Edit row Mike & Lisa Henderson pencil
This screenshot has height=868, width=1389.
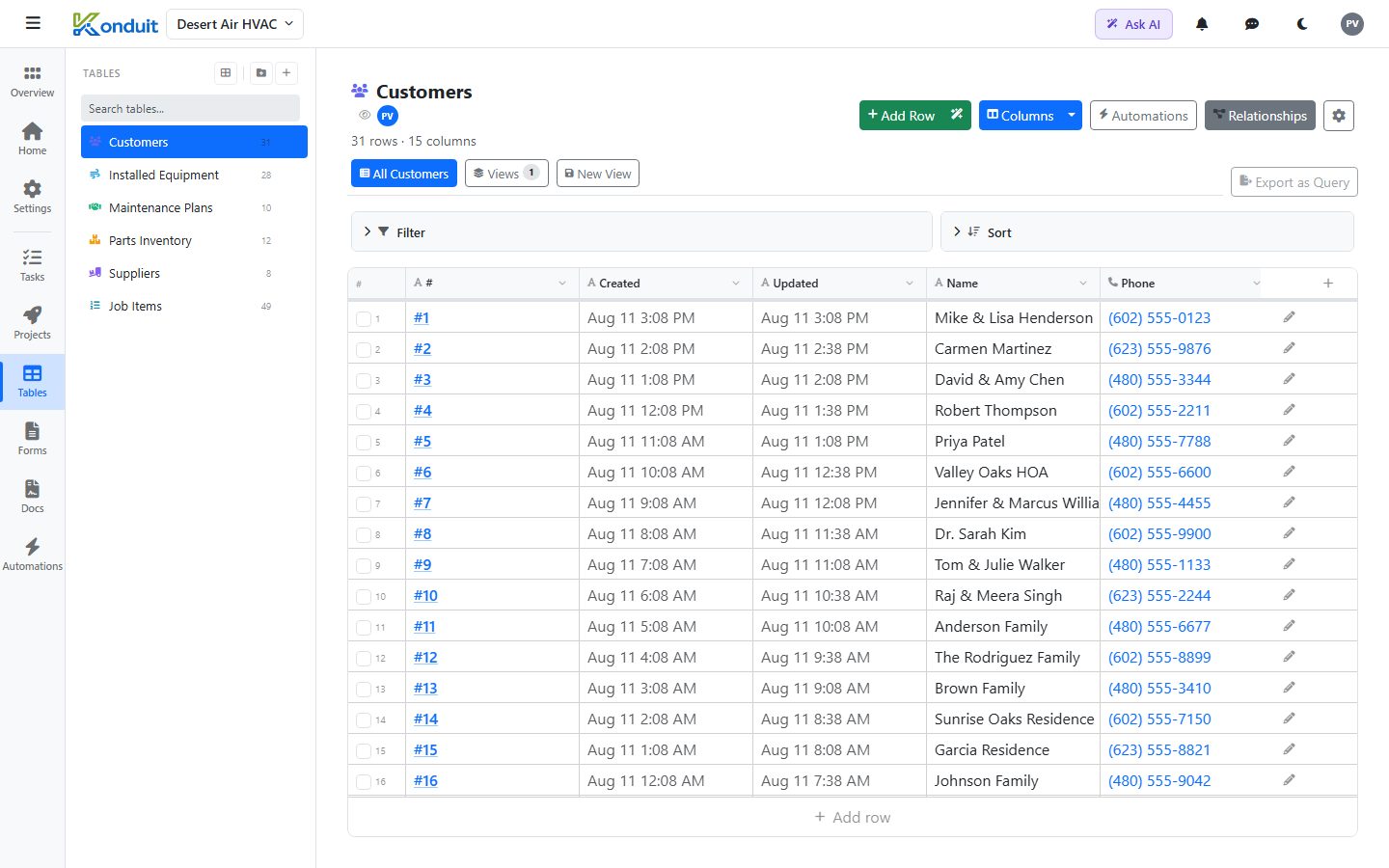point(1289,317)
